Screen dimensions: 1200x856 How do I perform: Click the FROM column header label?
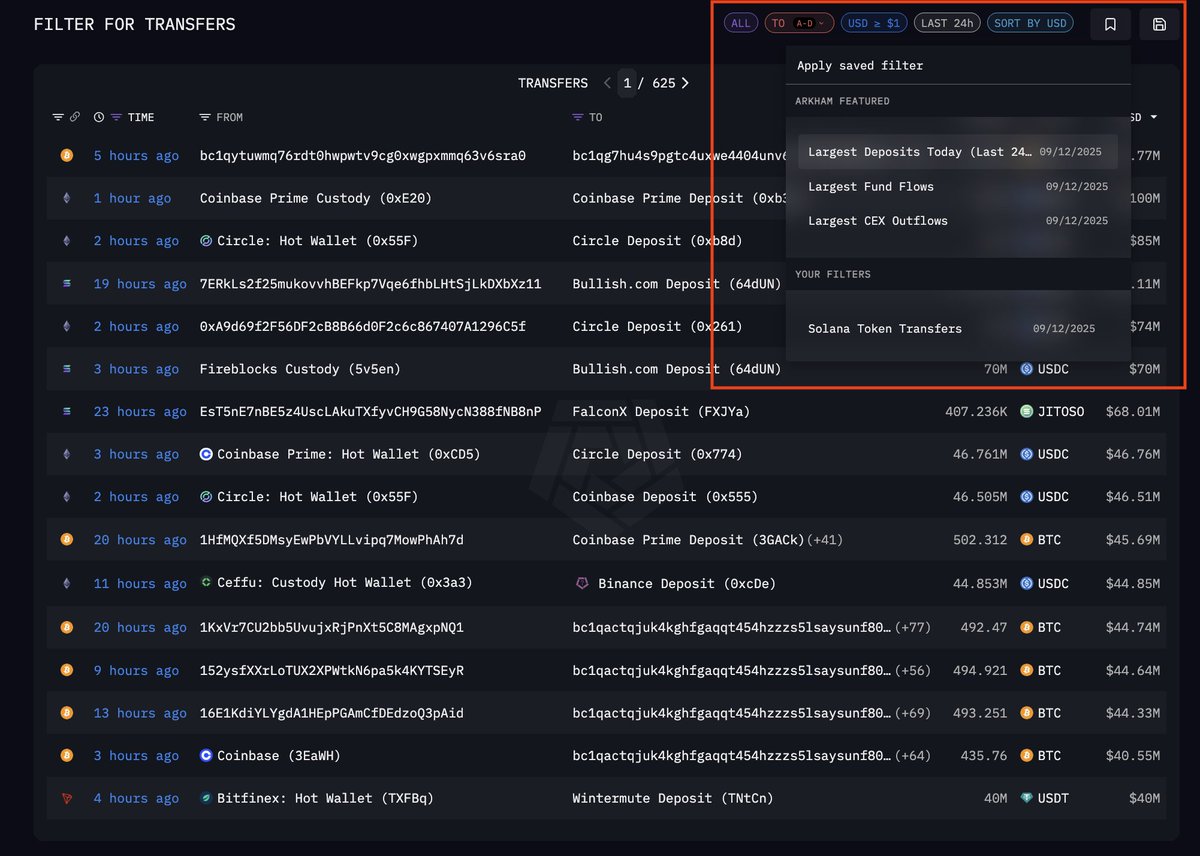pyautogui.click(x=229, y=117)
